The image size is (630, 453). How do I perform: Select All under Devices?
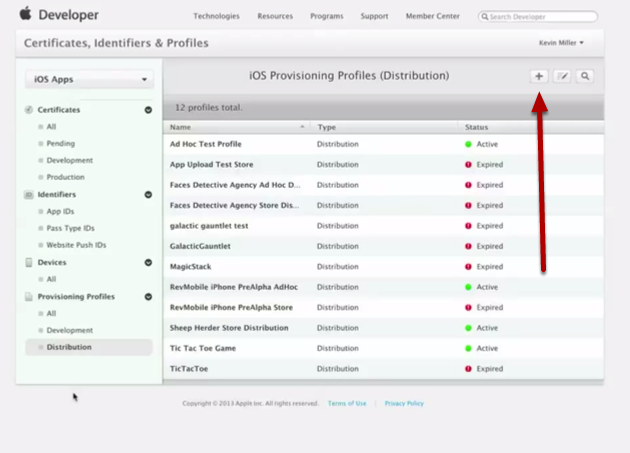pyautogui.click(x=51, y=279)
